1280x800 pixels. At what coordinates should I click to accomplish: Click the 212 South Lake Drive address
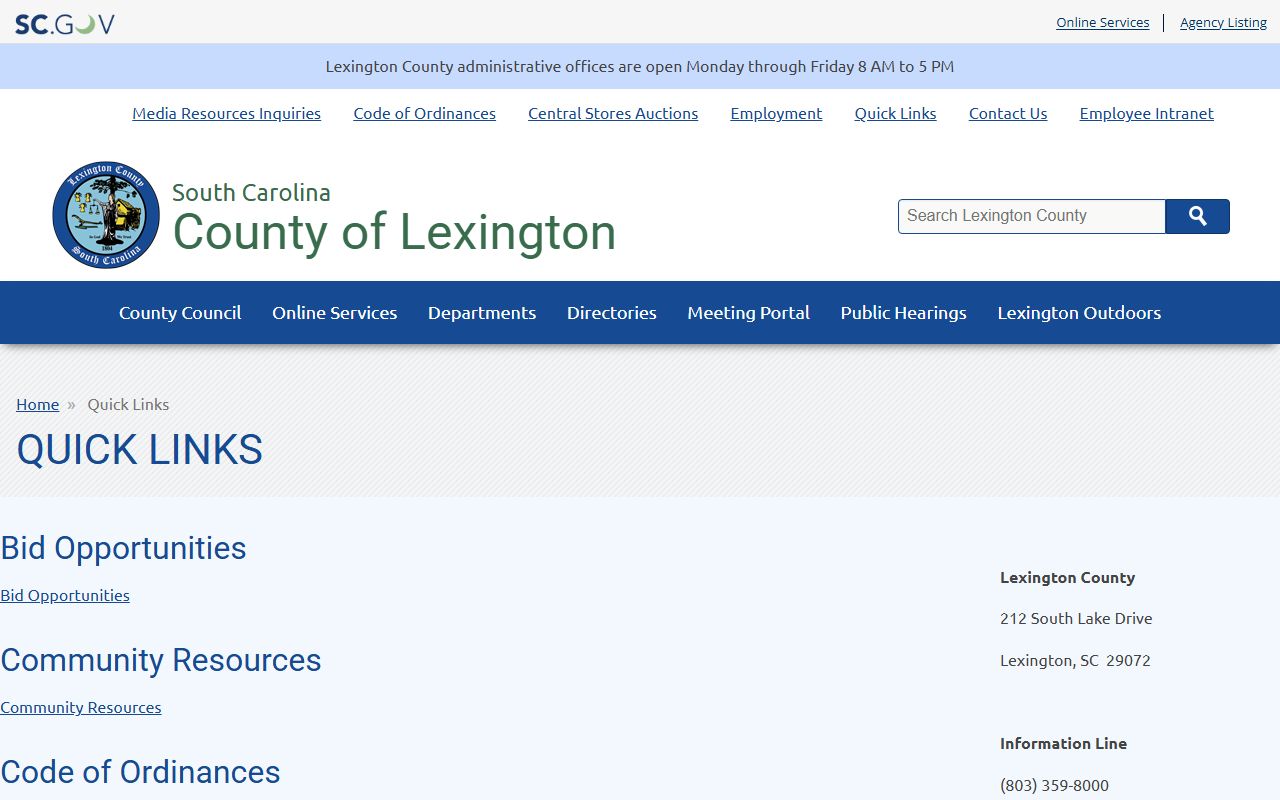click(1076, 618)
